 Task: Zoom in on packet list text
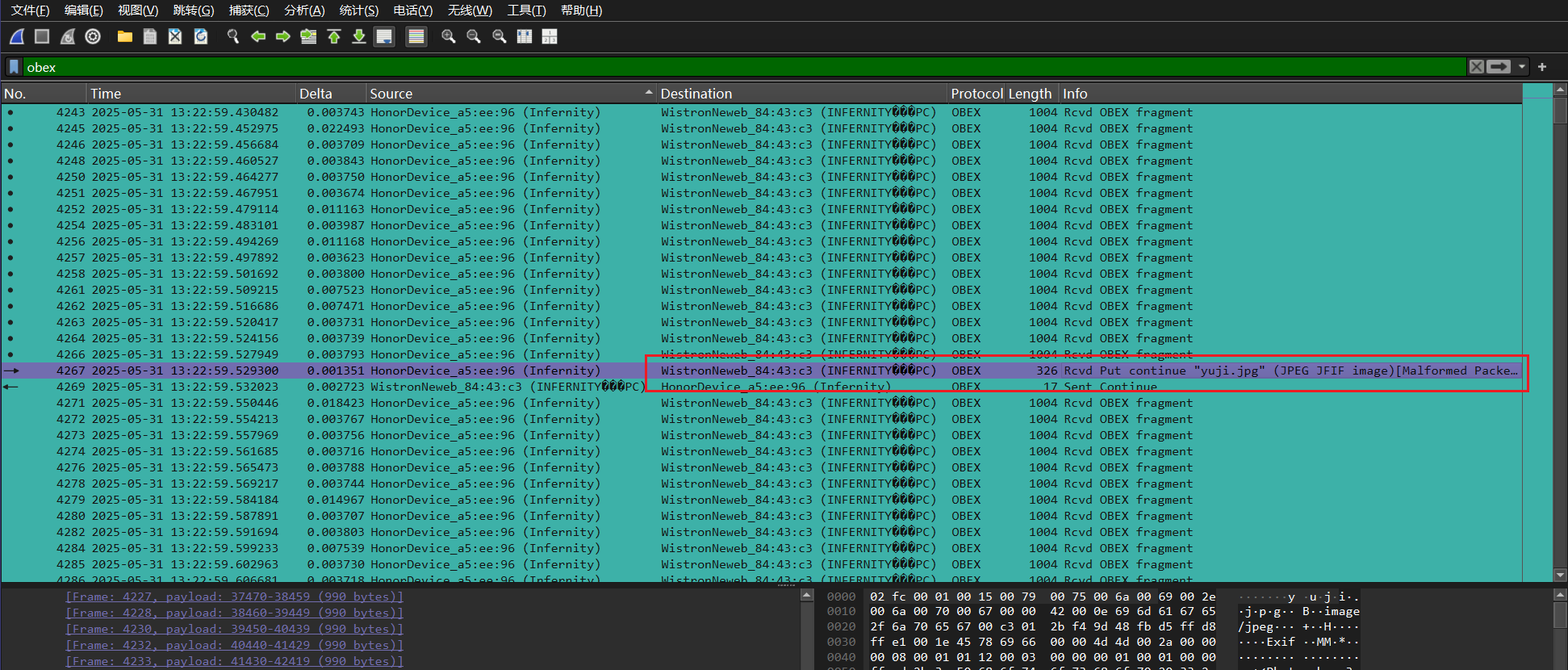[449, 36]
